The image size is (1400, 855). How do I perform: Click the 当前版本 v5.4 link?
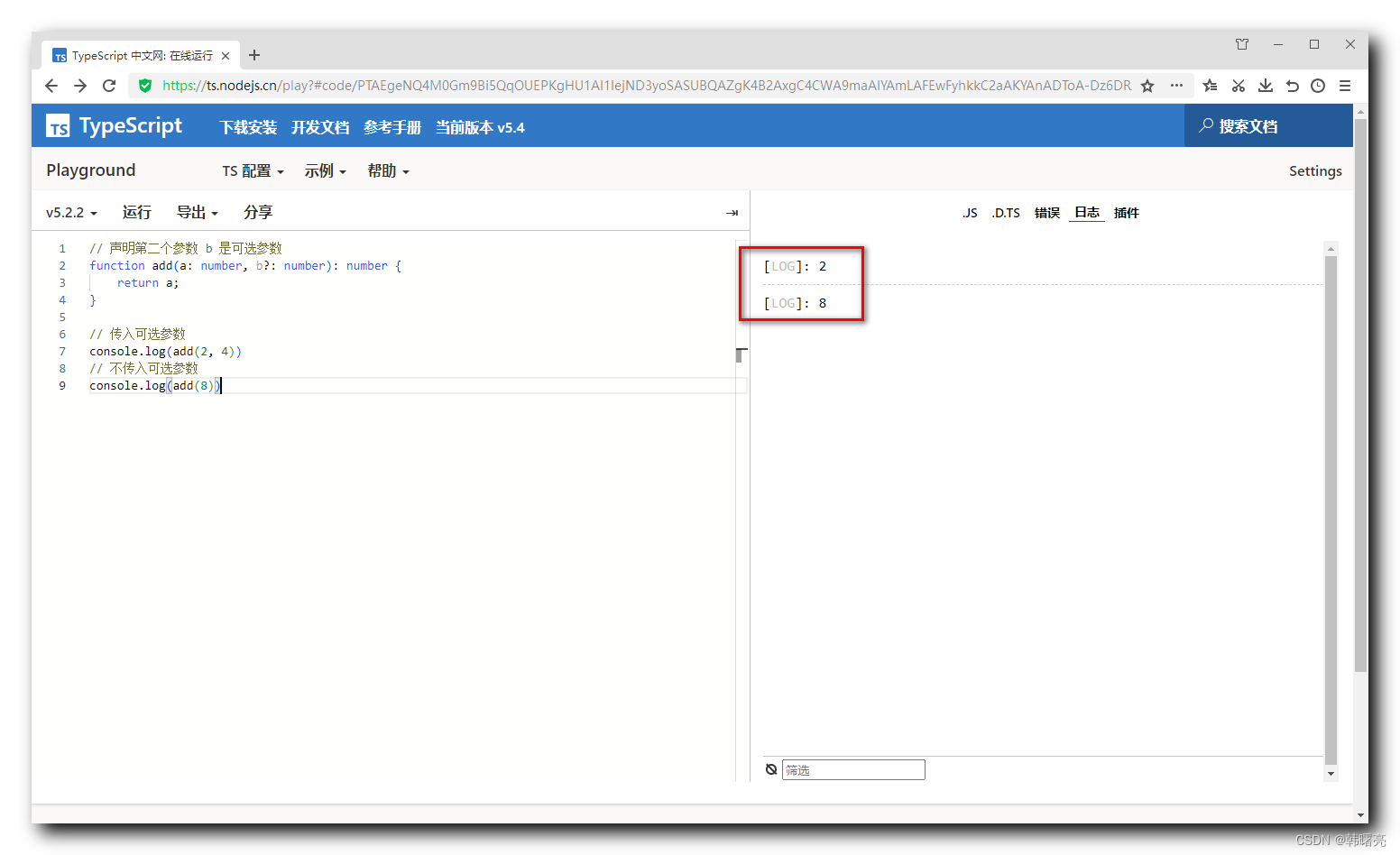click(480, 127)
